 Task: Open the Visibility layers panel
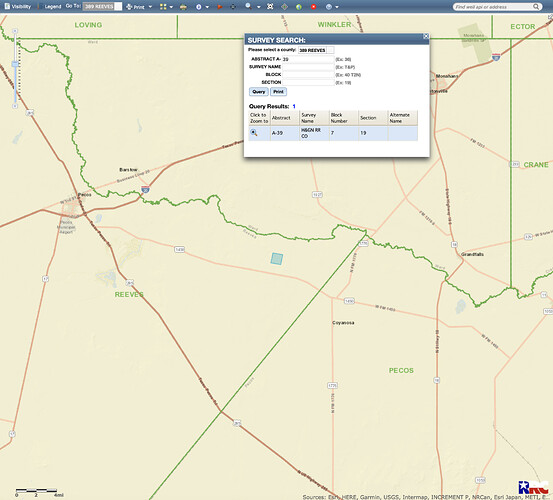(18, 6)
